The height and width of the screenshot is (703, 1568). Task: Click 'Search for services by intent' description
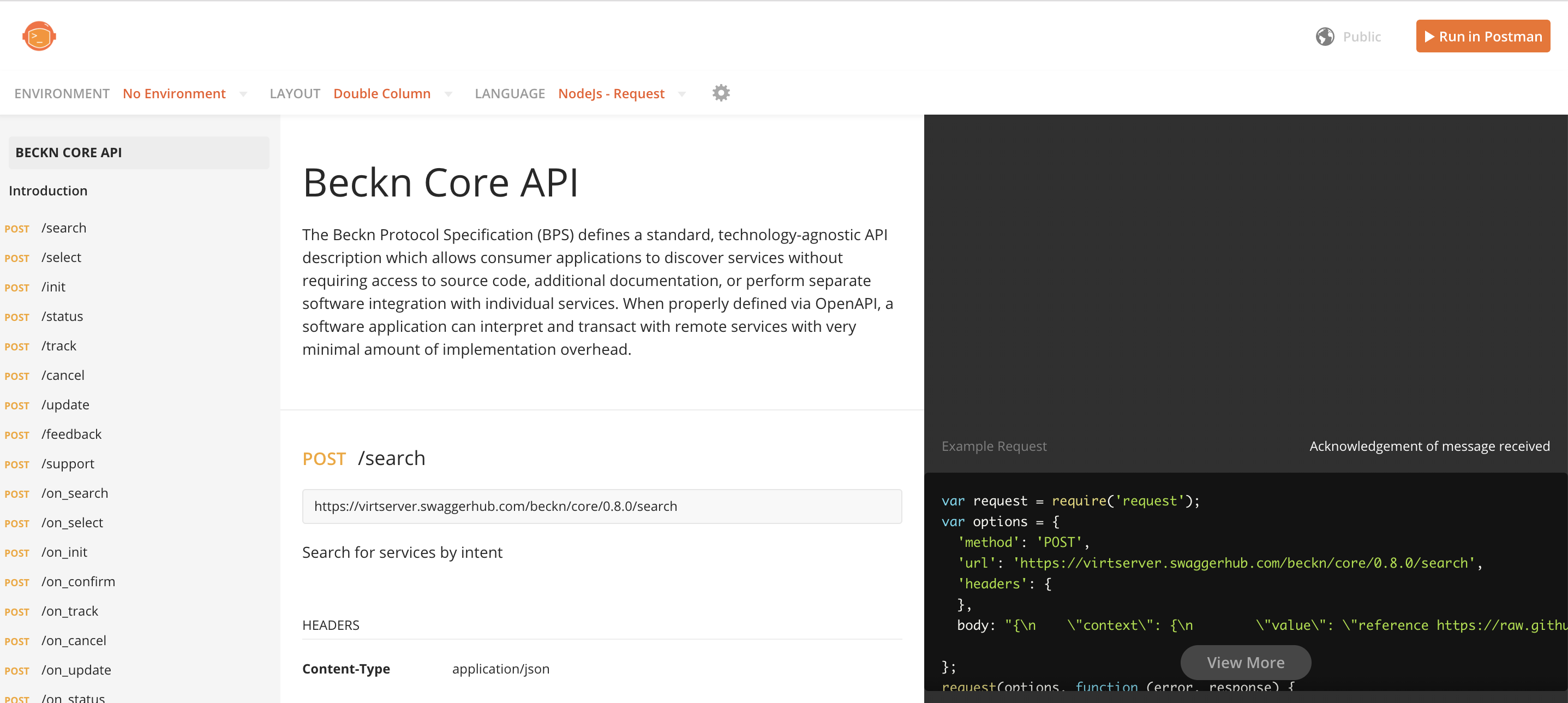(x=402, y=552)
